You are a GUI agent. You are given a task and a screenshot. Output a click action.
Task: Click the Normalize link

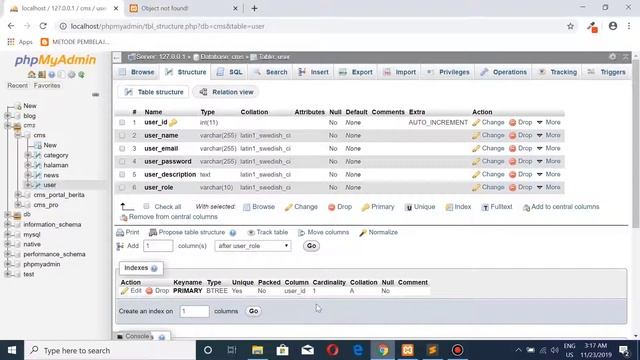click(x=378, y=233)
